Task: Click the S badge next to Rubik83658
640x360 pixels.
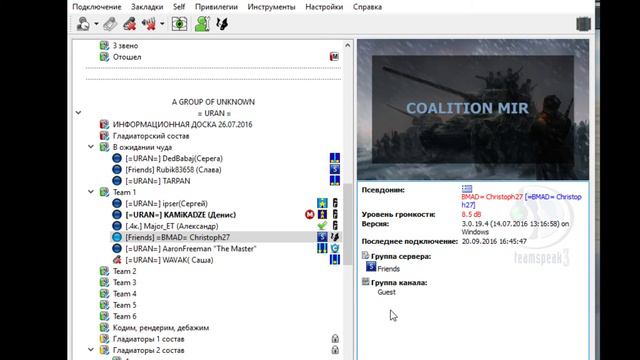Action: pyautogui.click(x=335, y=169)
